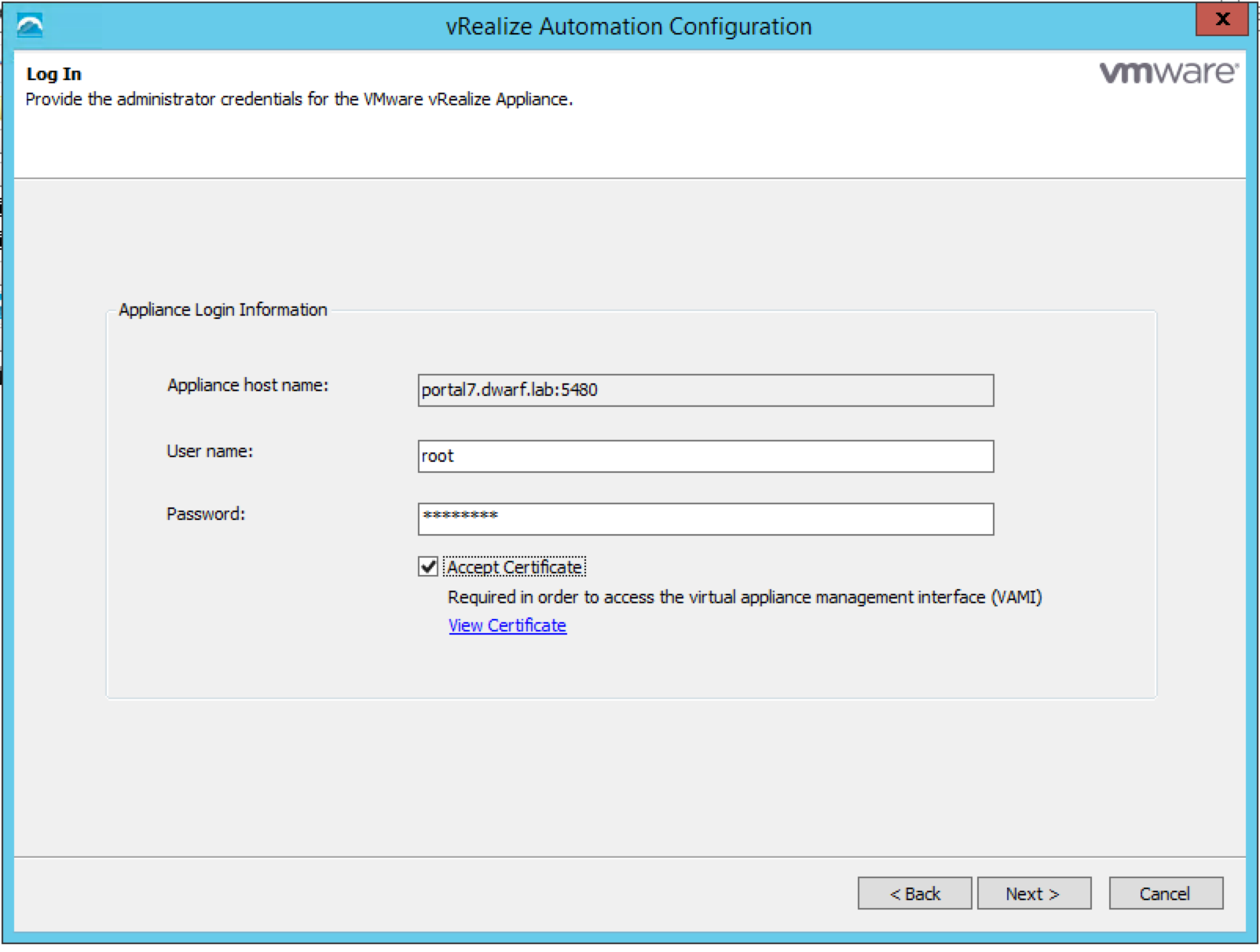This screenshot has height=952, width=1260.
Task: Click the "Required in order to access" note
Action: tap(745, 597)
